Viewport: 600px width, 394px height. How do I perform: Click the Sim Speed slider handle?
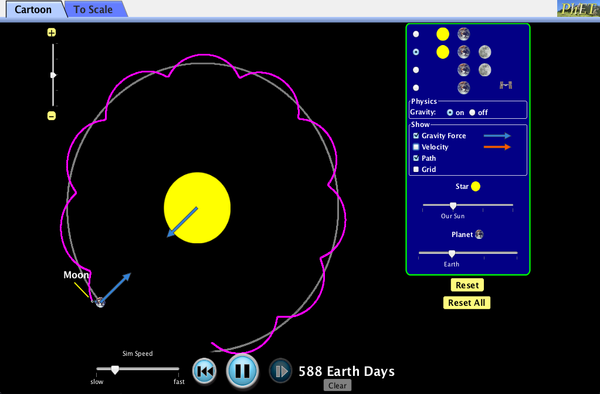(115, 369)
